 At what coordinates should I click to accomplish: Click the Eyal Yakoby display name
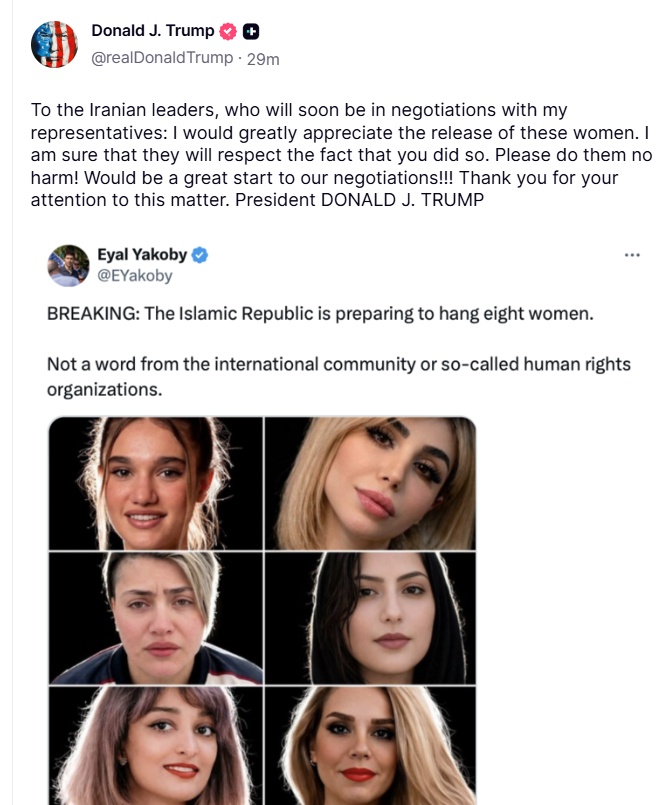point(142,255)
